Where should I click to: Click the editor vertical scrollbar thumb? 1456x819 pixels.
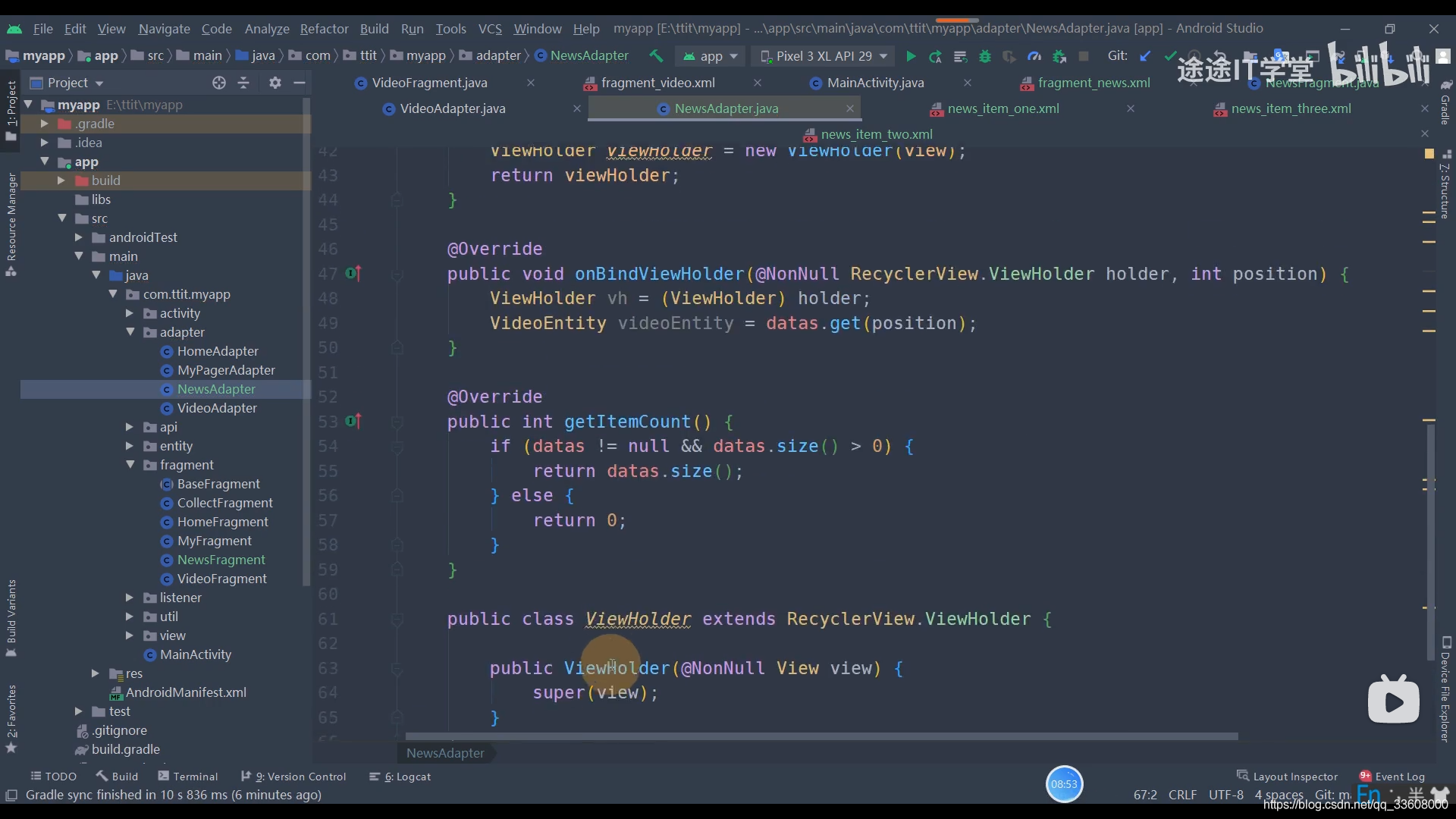(x=1430, y=542)
